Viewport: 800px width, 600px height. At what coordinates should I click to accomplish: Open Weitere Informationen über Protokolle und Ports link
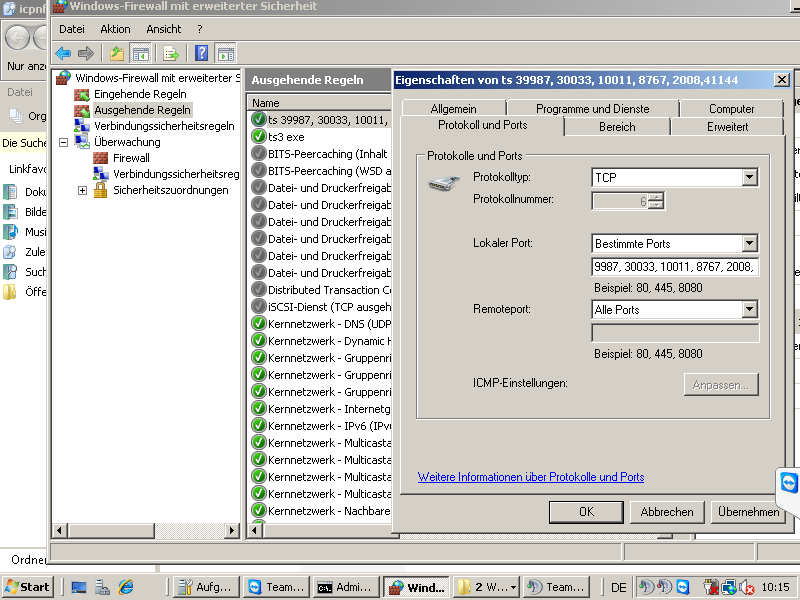[x=531, y=477]
